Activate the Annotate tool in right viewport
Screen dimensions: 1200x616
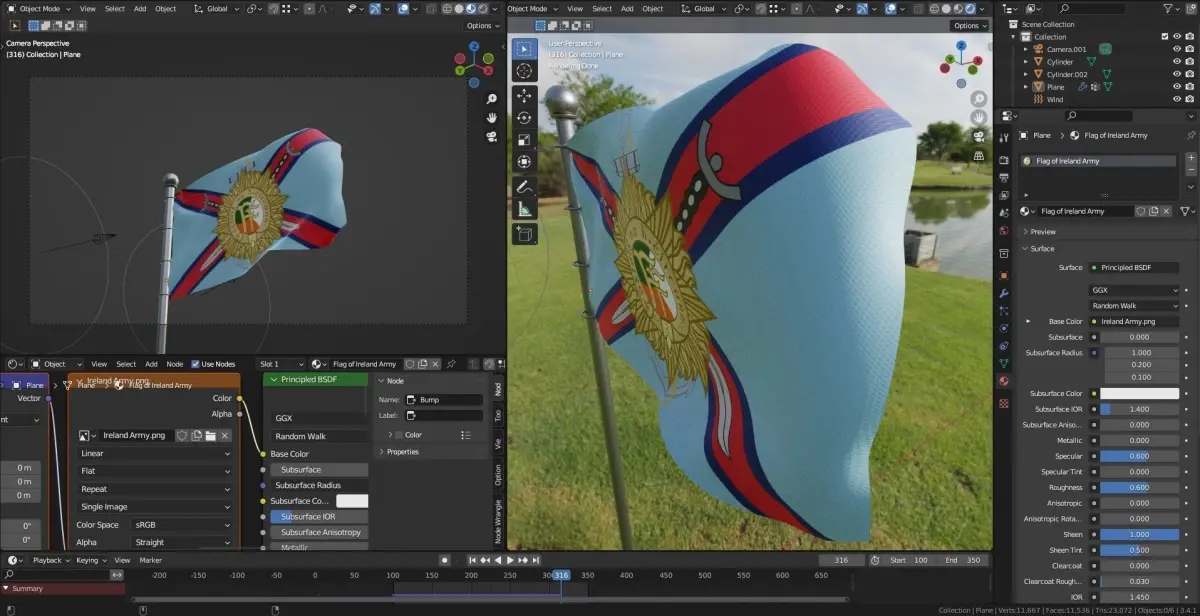click(x=525, y=187)
